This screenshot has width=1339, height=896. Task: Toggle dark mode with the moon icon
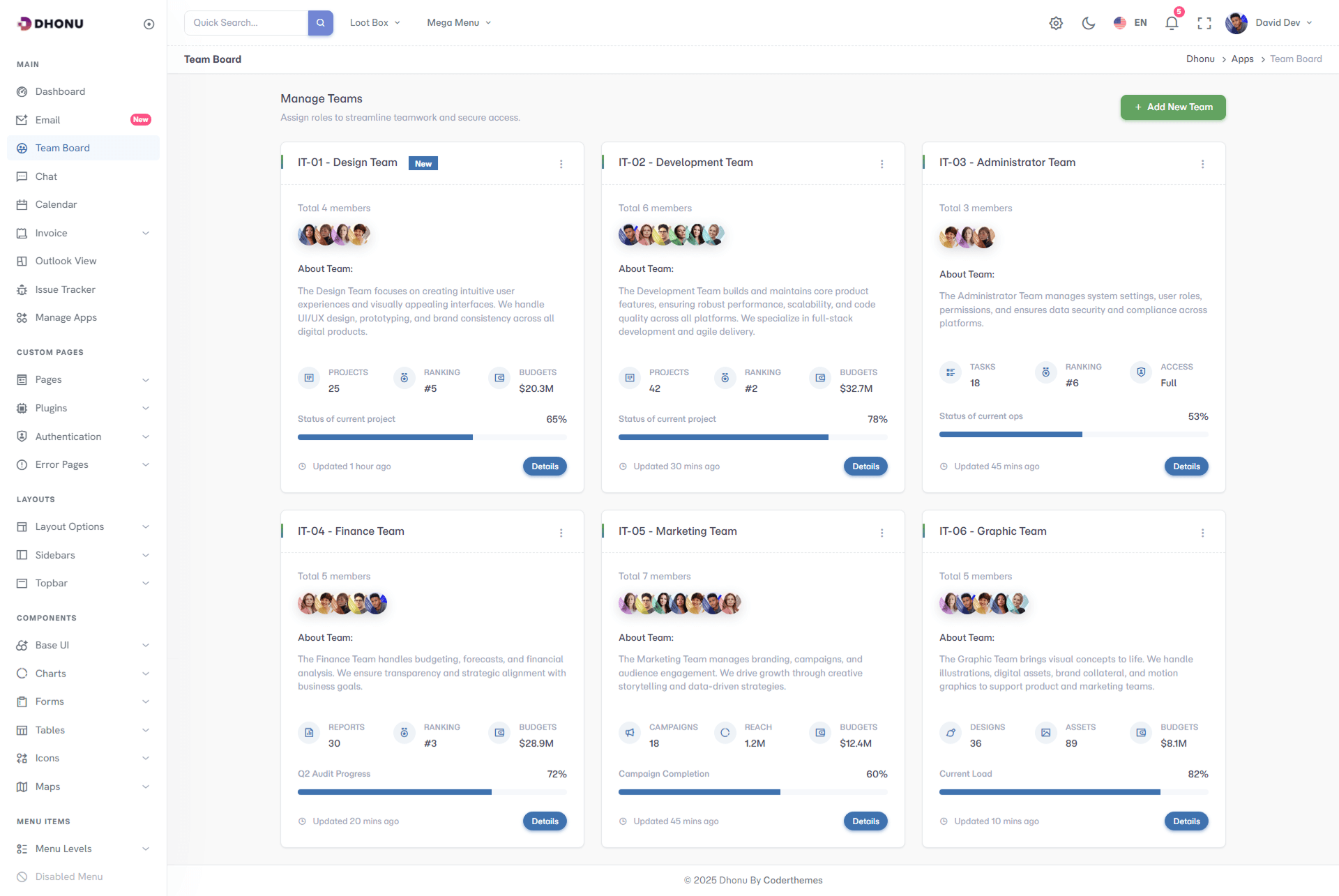(x=1088, y=23)
